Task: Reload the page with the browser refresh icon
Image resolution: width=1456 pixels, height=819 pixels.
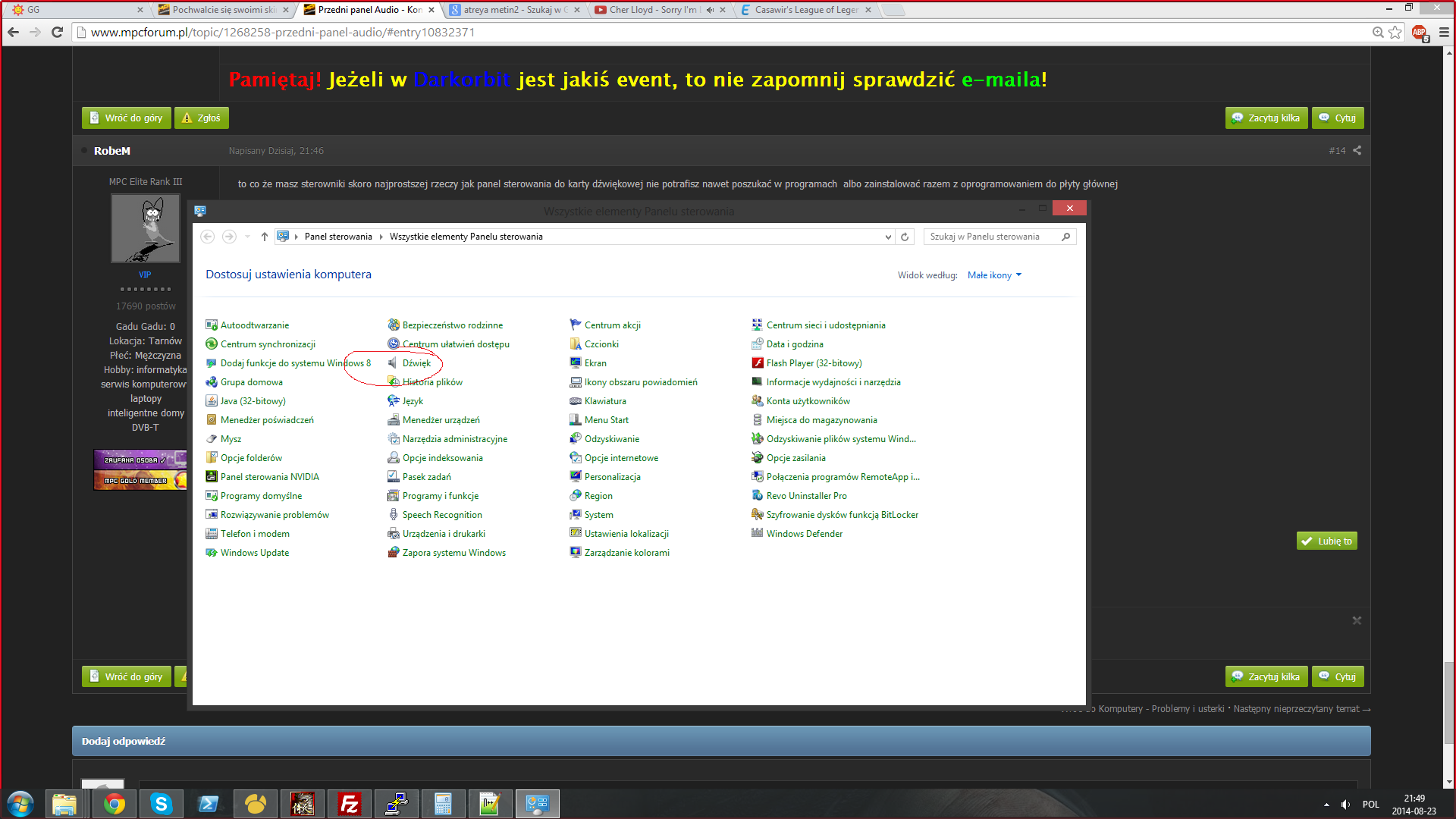Action: (x=57, y=32)
